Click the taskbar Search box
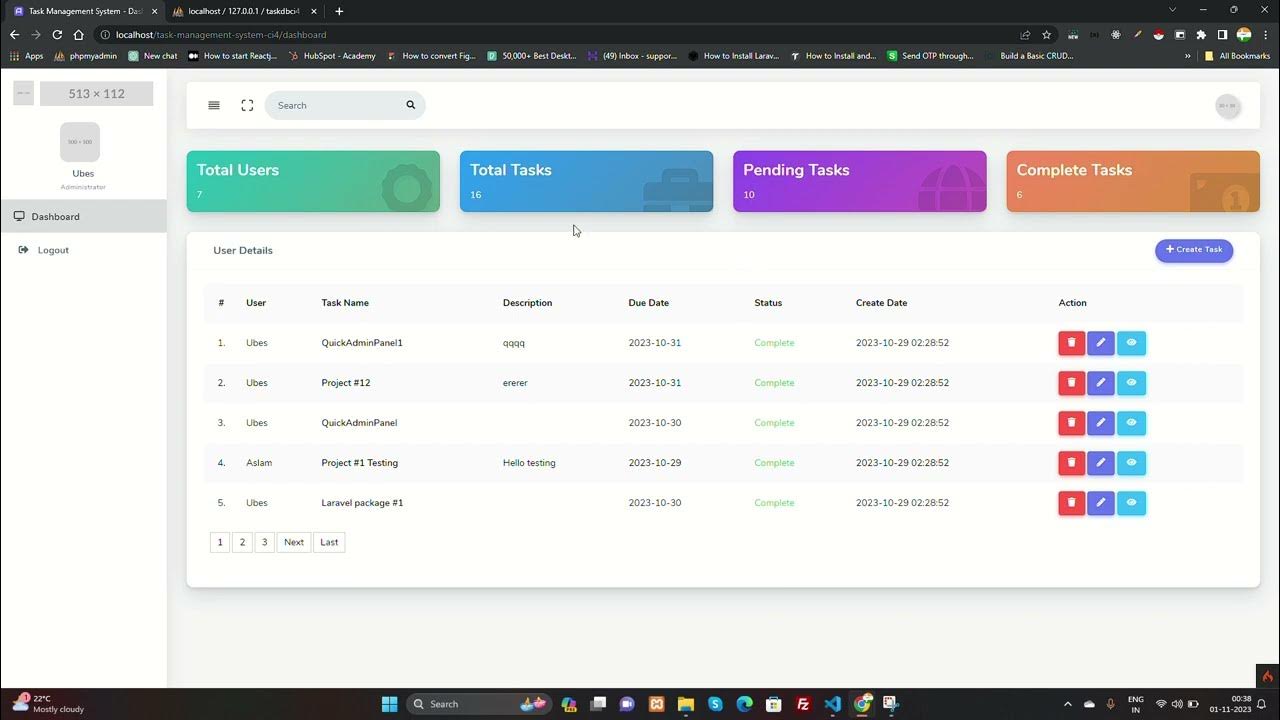Viewport: 1280px width, 720px height. (x=480, y=704)
